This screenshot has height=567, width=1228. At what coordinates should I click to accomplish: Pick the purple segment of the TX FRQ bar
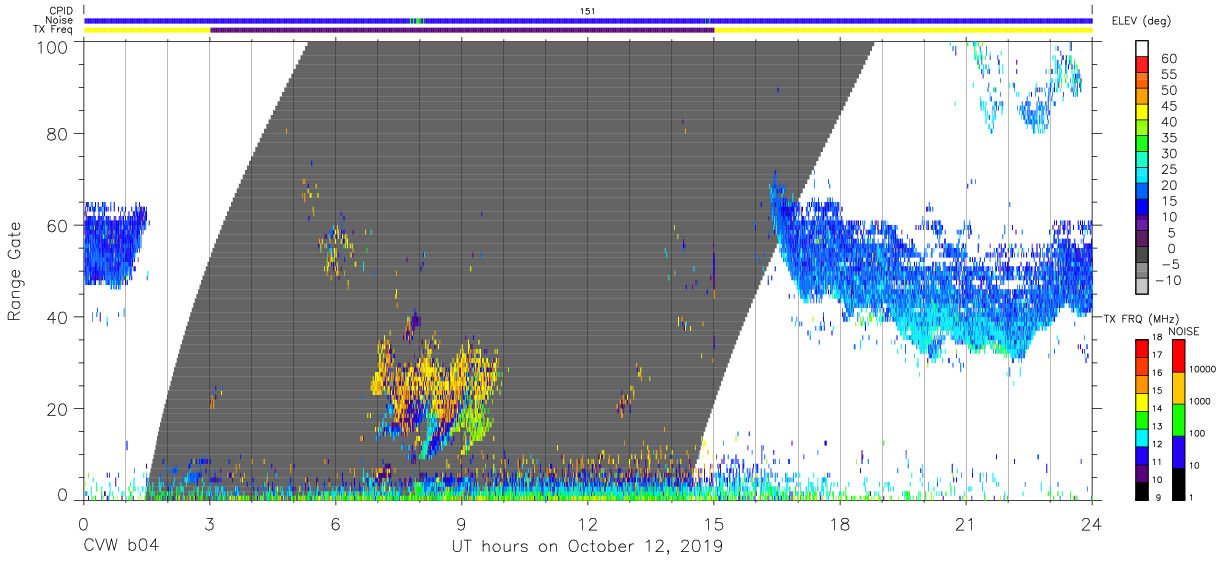click(x=1142, y=474)
